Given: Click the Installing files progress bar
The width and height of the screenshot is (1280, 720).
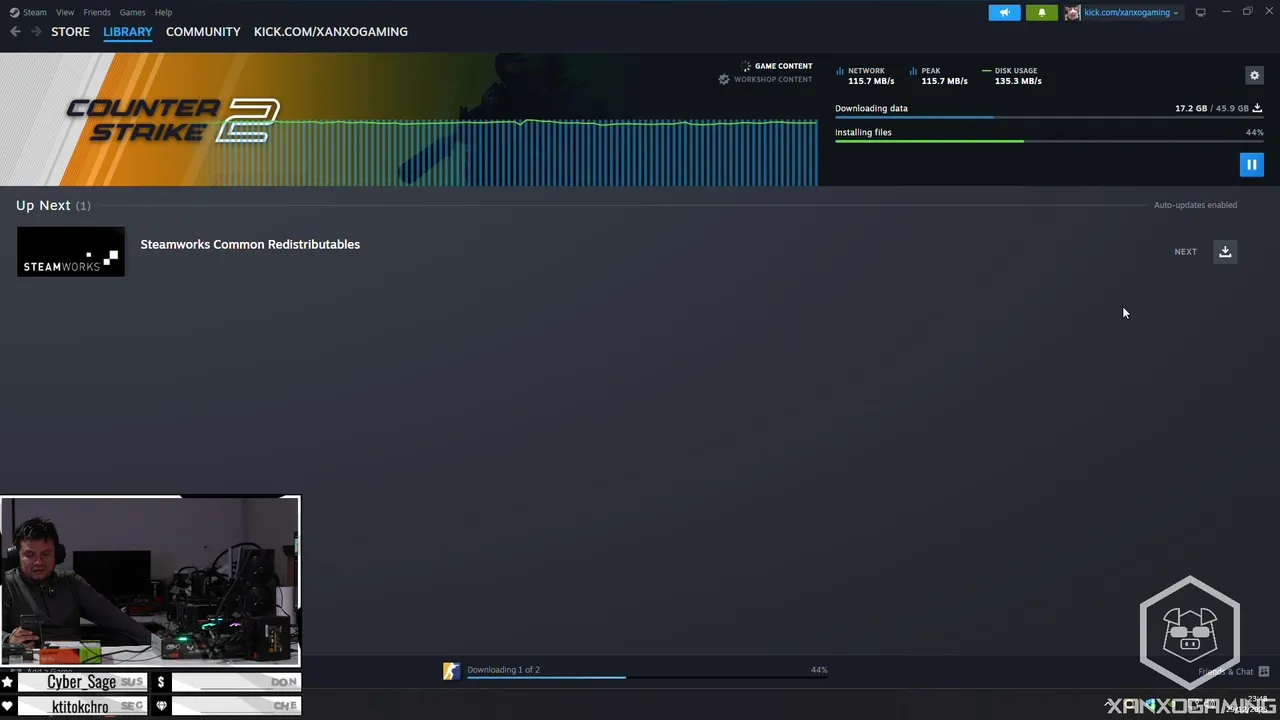Looking at the screenshot, I should (x=1049, y=141).
